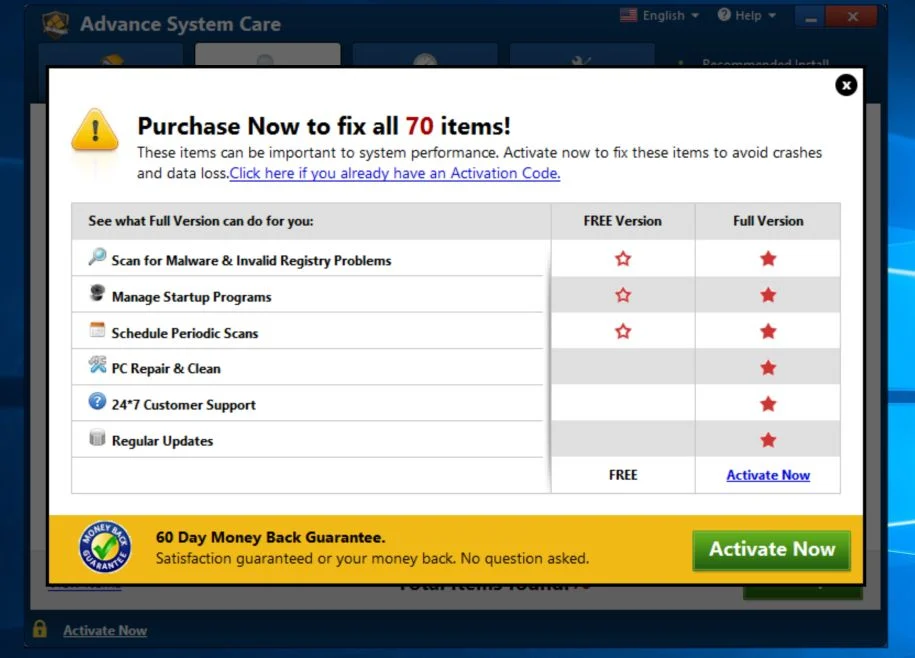Click the calendar icon for Schedule Periodic Scans
915x658 pixels.
tap(97, 330)
